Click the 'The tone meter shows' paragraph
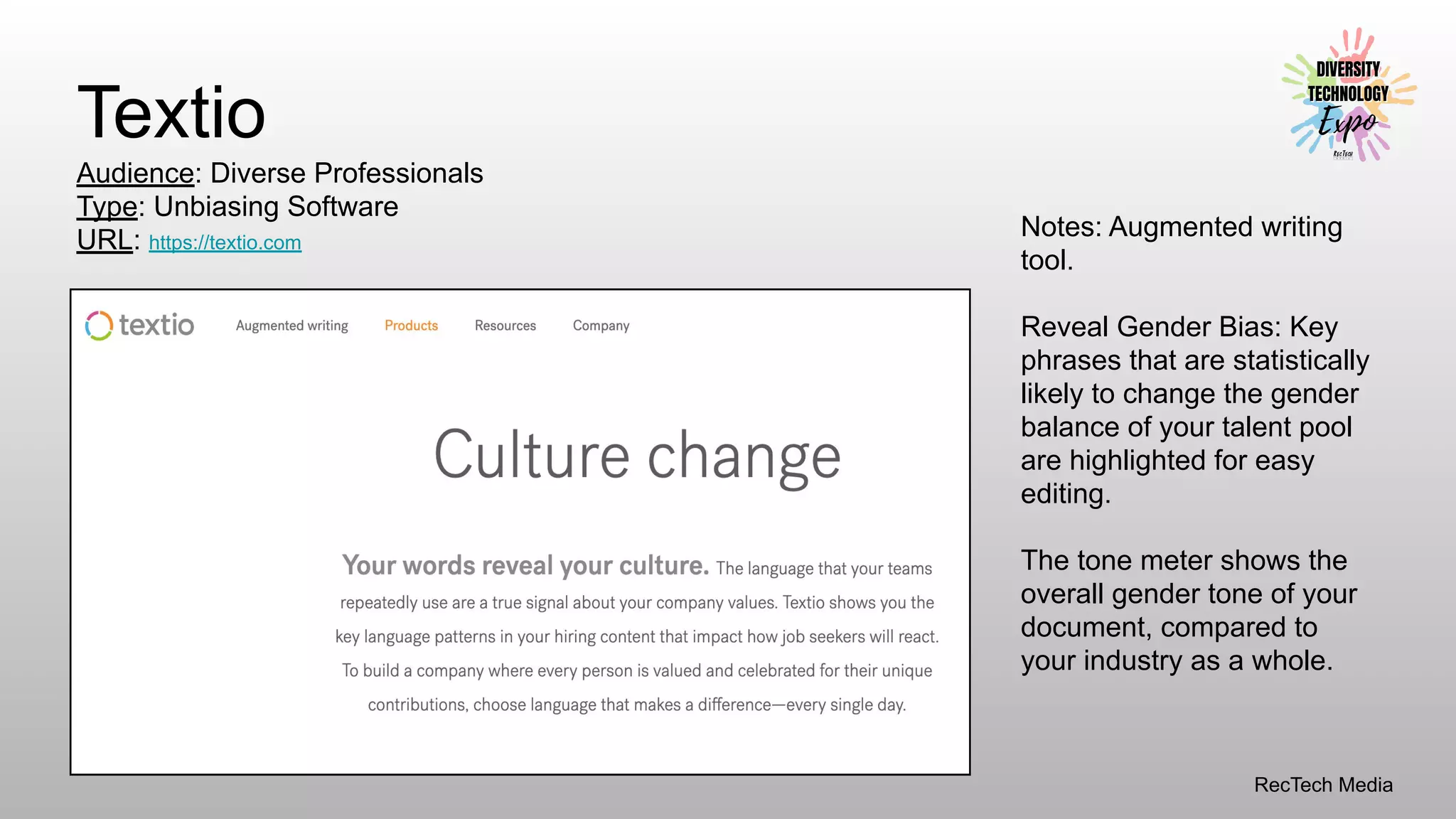The image size is (1456, 819). (x=1189, y=611)
